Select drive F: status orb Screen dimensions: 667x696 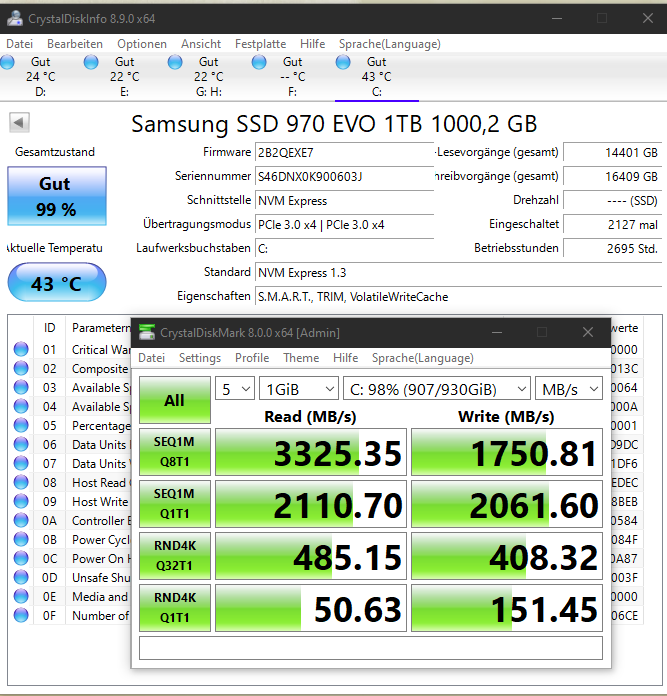pos(259,62)
